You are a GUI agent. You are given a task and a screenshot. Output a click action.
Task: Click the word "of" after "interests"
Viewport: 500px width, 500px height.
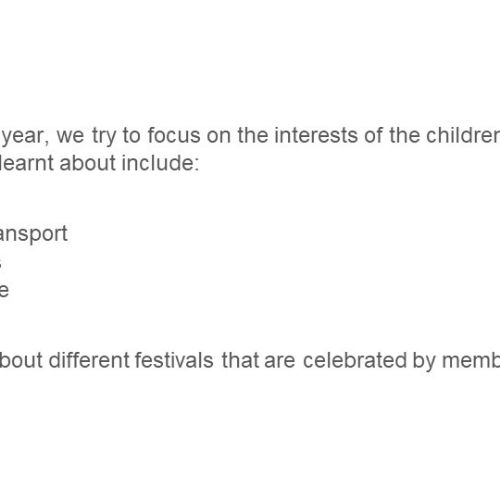(373, 135)
